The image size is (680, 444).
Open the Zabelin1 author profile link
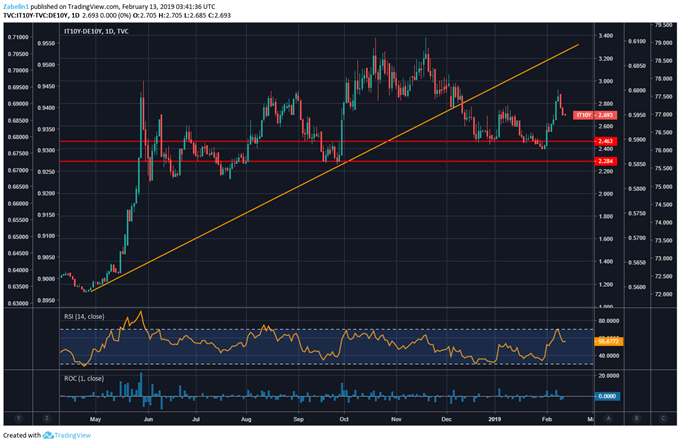tap(16, 7)
